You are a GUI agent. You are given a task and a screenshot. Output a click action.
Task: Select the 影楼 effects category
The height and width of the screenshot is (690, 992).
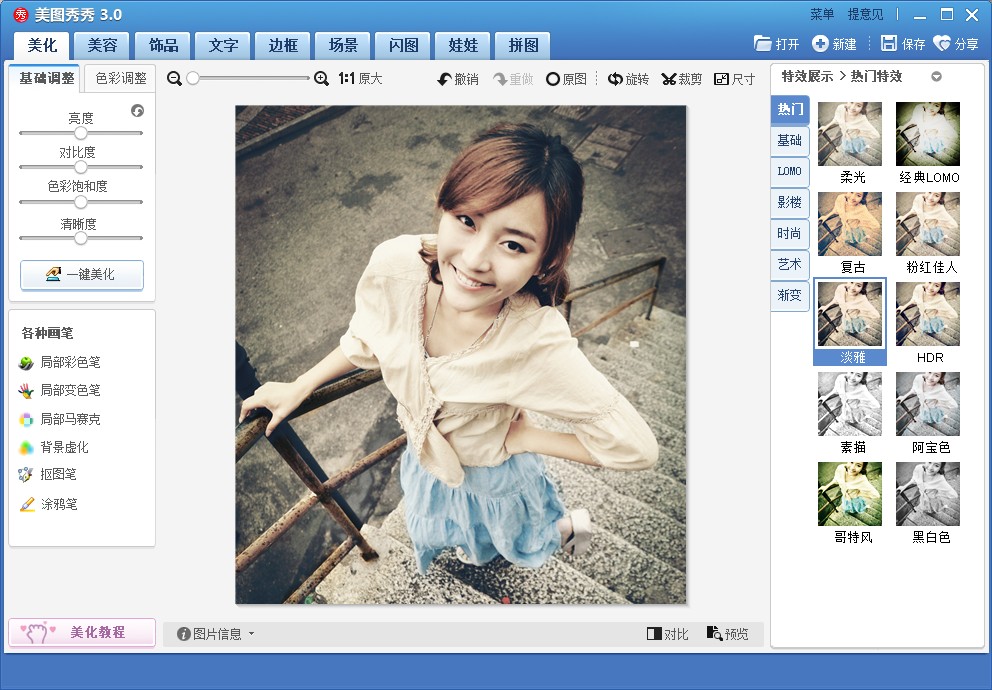tap(790, 202)
